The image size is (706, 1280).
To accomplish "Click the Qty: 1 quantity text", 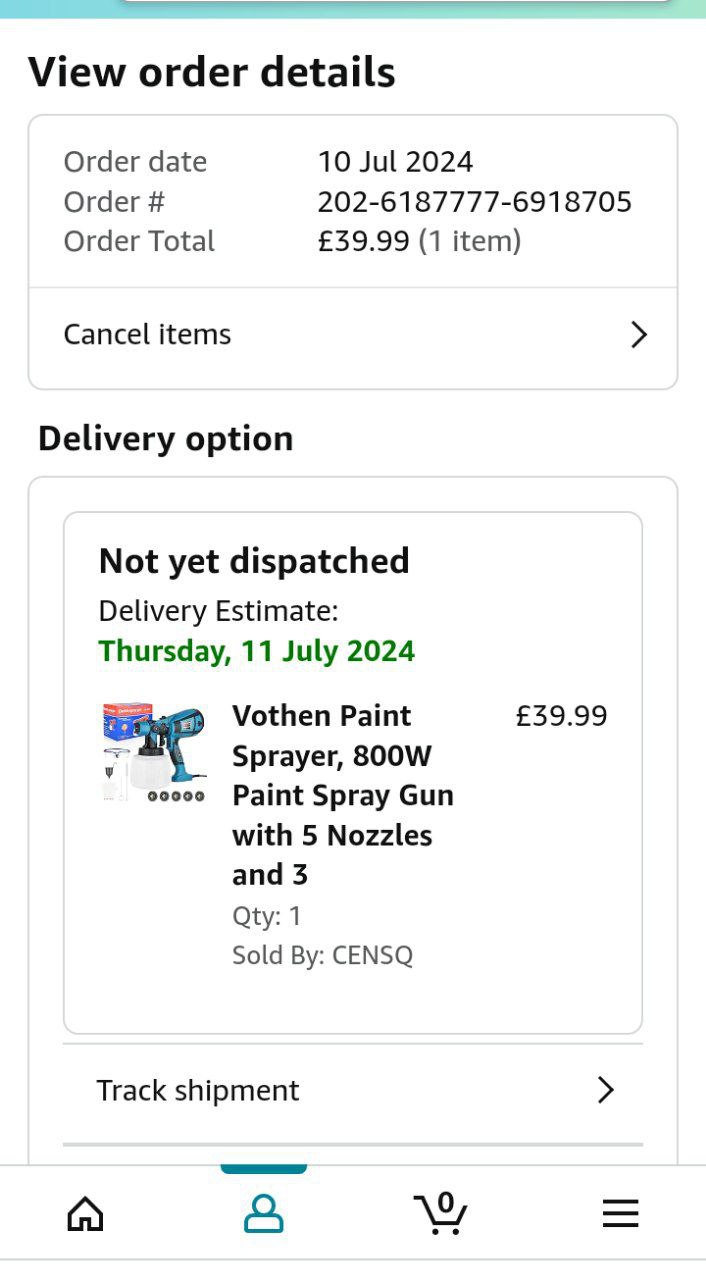I will [266, 916].
